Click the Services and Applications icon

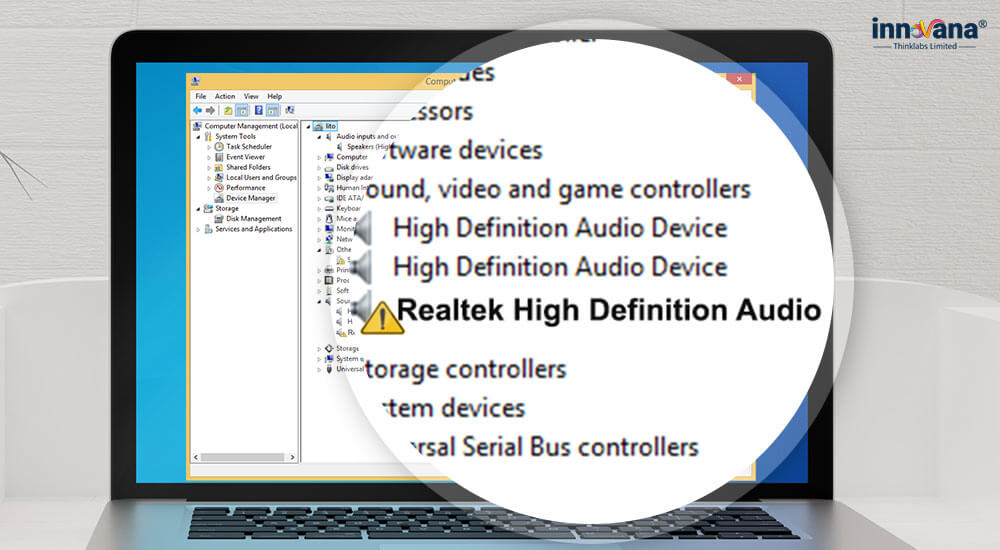coord(209,229)
